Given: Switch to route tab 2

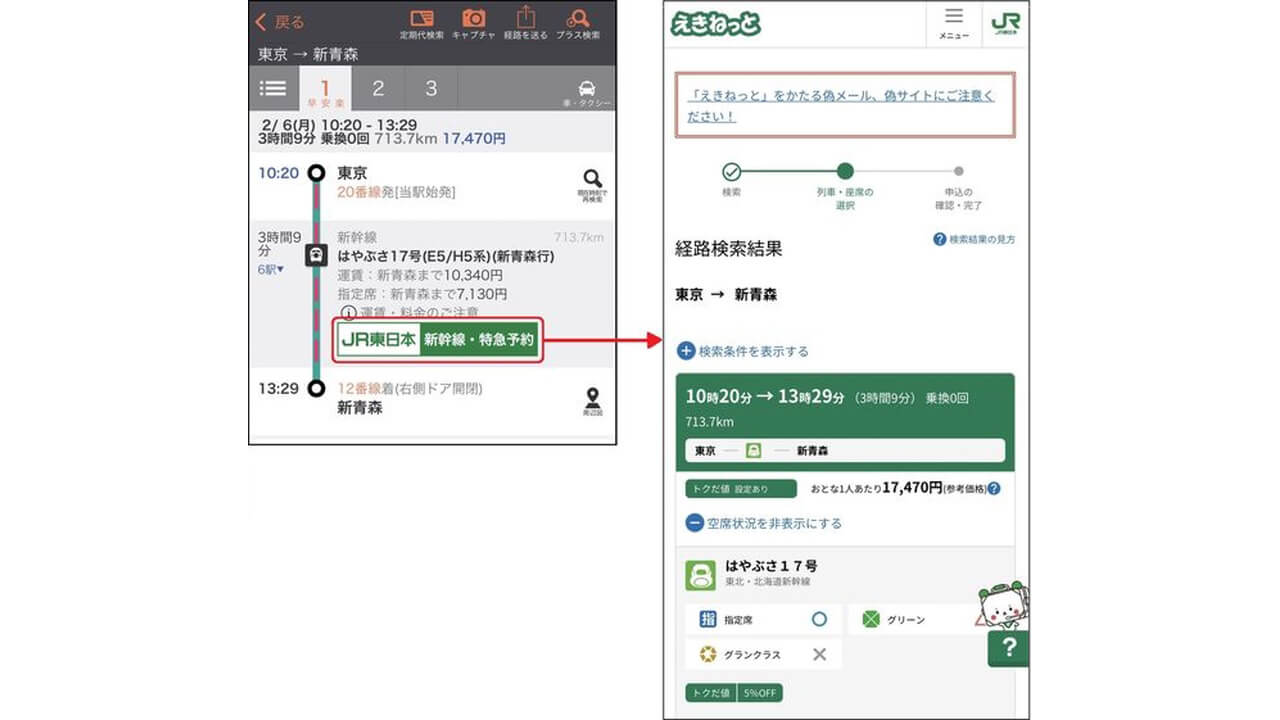Looking at the screenshot, I should point(378,89).
